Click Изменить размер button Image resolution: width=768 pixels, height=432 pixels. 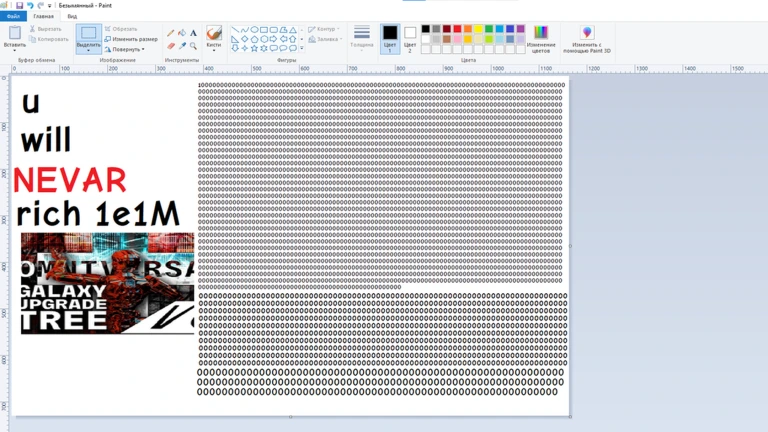pos(134,39)
